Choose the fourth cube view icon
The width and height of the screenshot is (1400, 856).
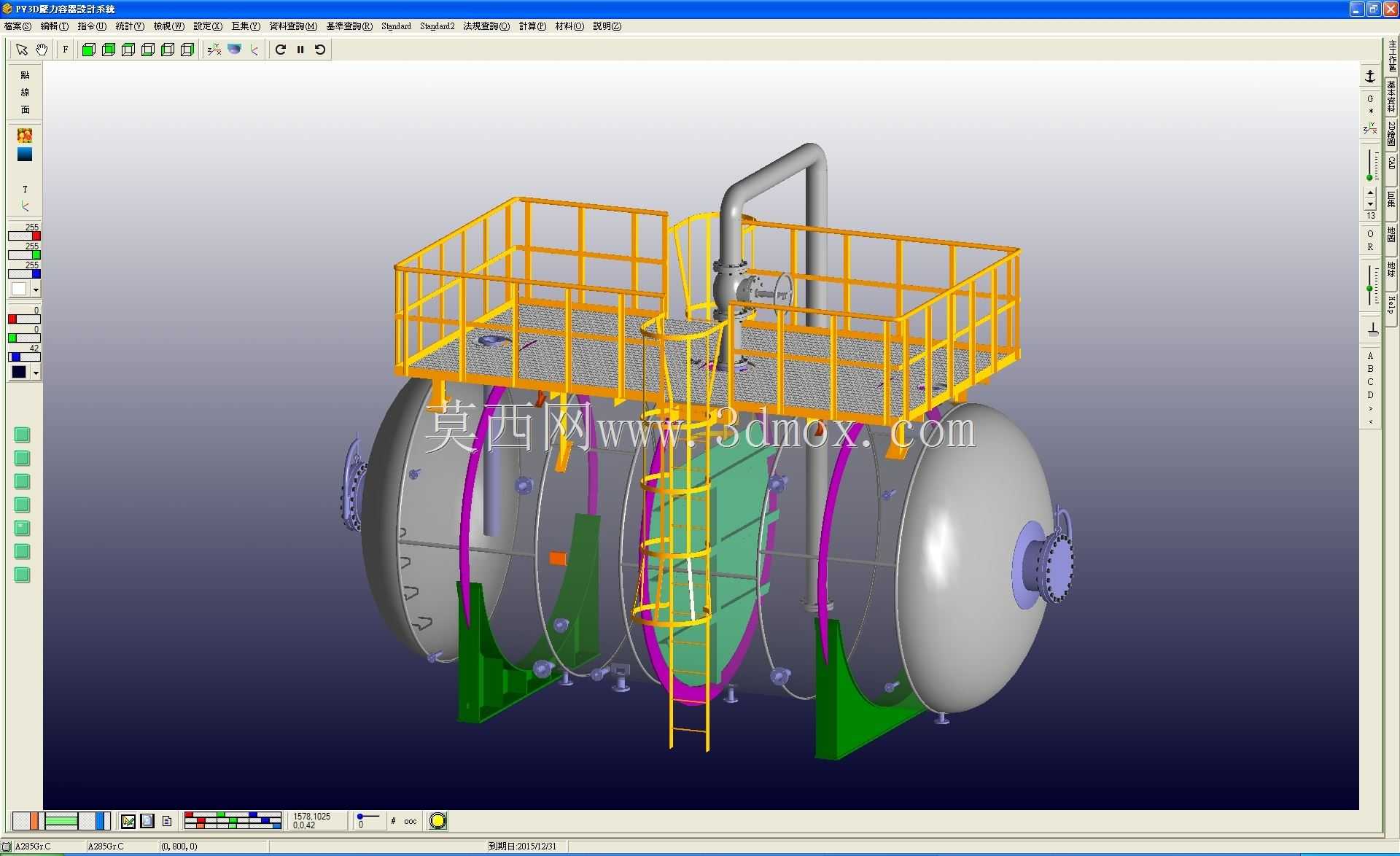148,50
